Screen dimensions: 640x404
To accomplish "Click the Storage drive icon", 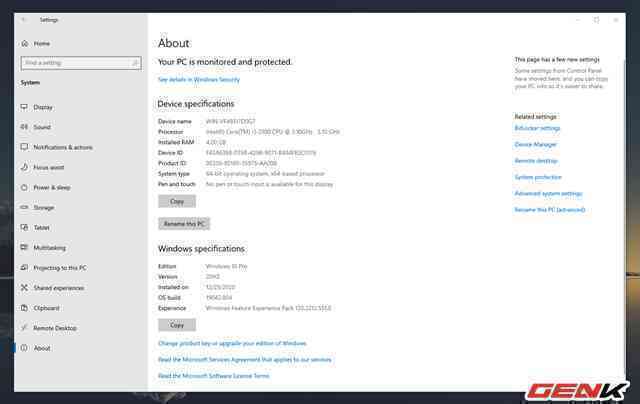I will pos(24,207).
